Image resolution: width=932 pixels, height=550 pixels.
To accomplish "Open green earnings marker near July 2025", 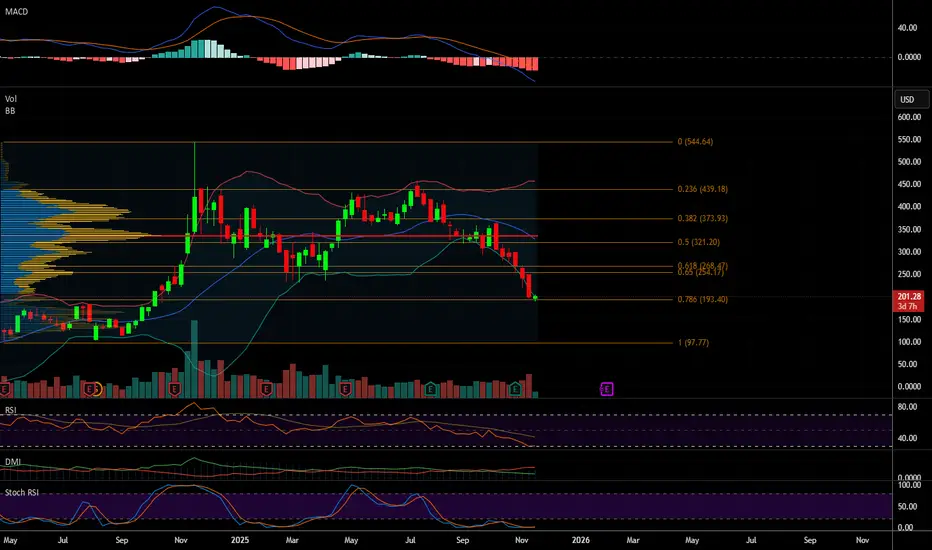I will (430, 389).
